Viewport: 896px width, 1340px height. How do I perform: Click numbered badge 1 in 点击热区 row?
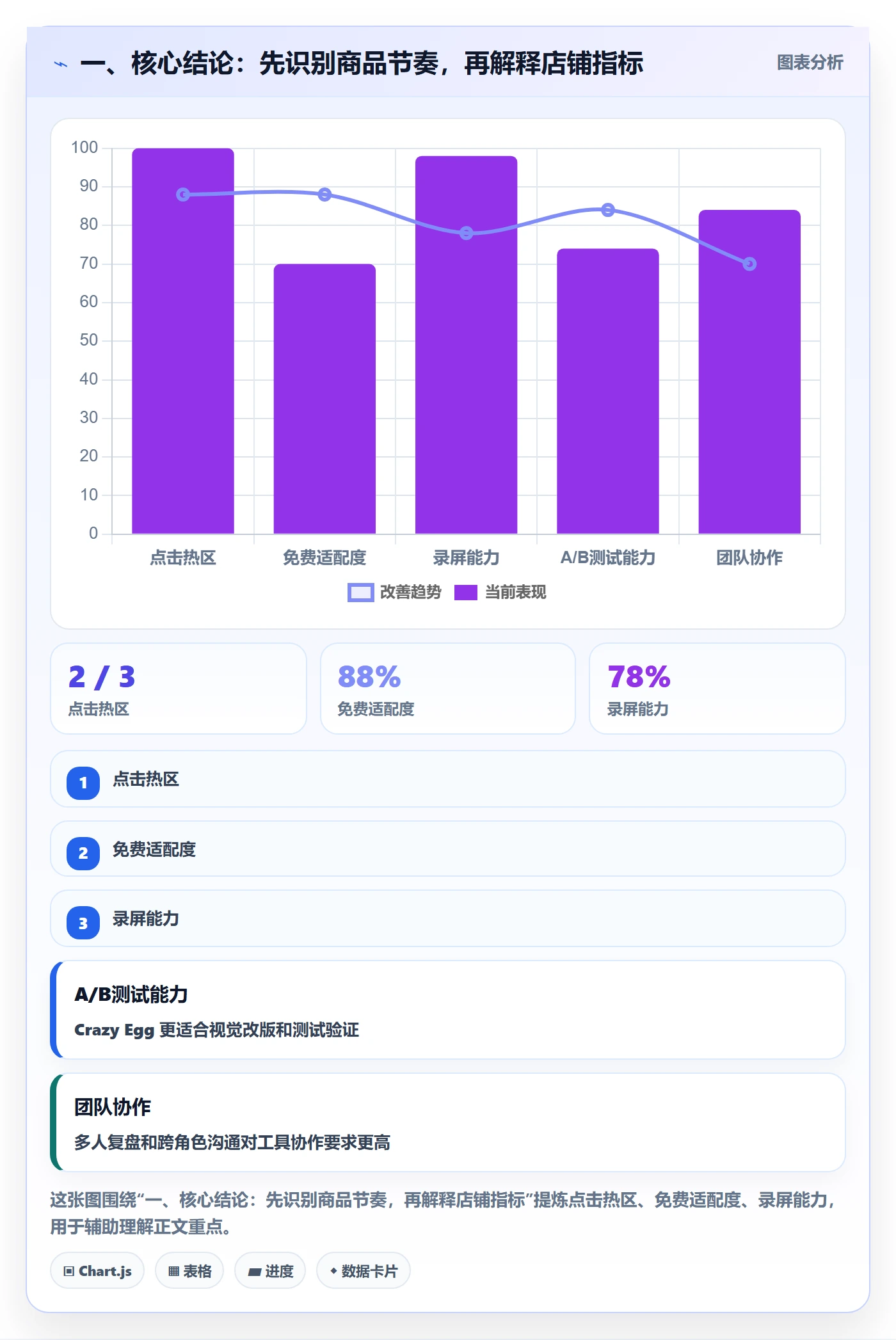click(83, 783)
